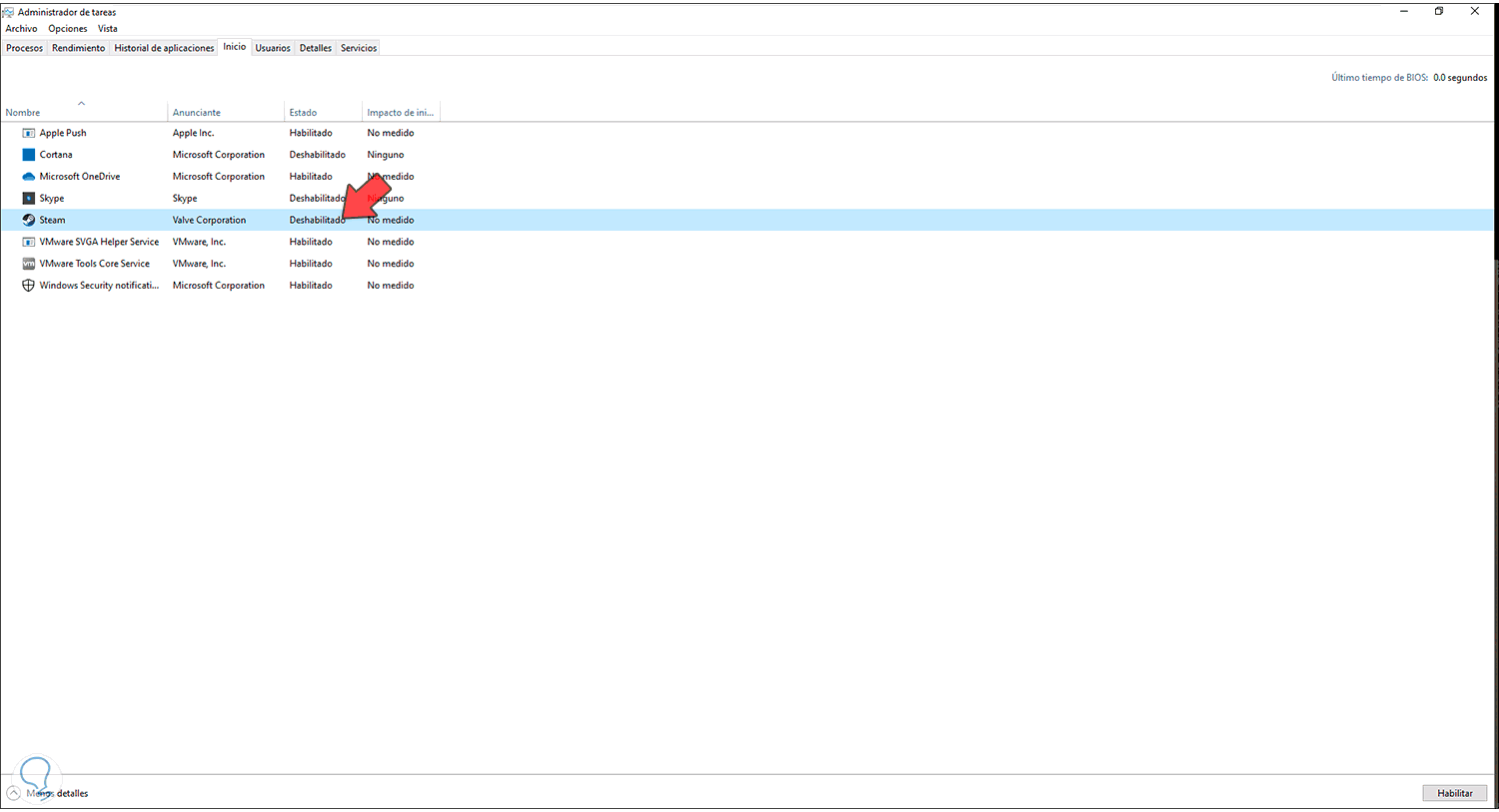
Task: Open the Vista menu
Action: pyautogui.click(x=108, y=29)
